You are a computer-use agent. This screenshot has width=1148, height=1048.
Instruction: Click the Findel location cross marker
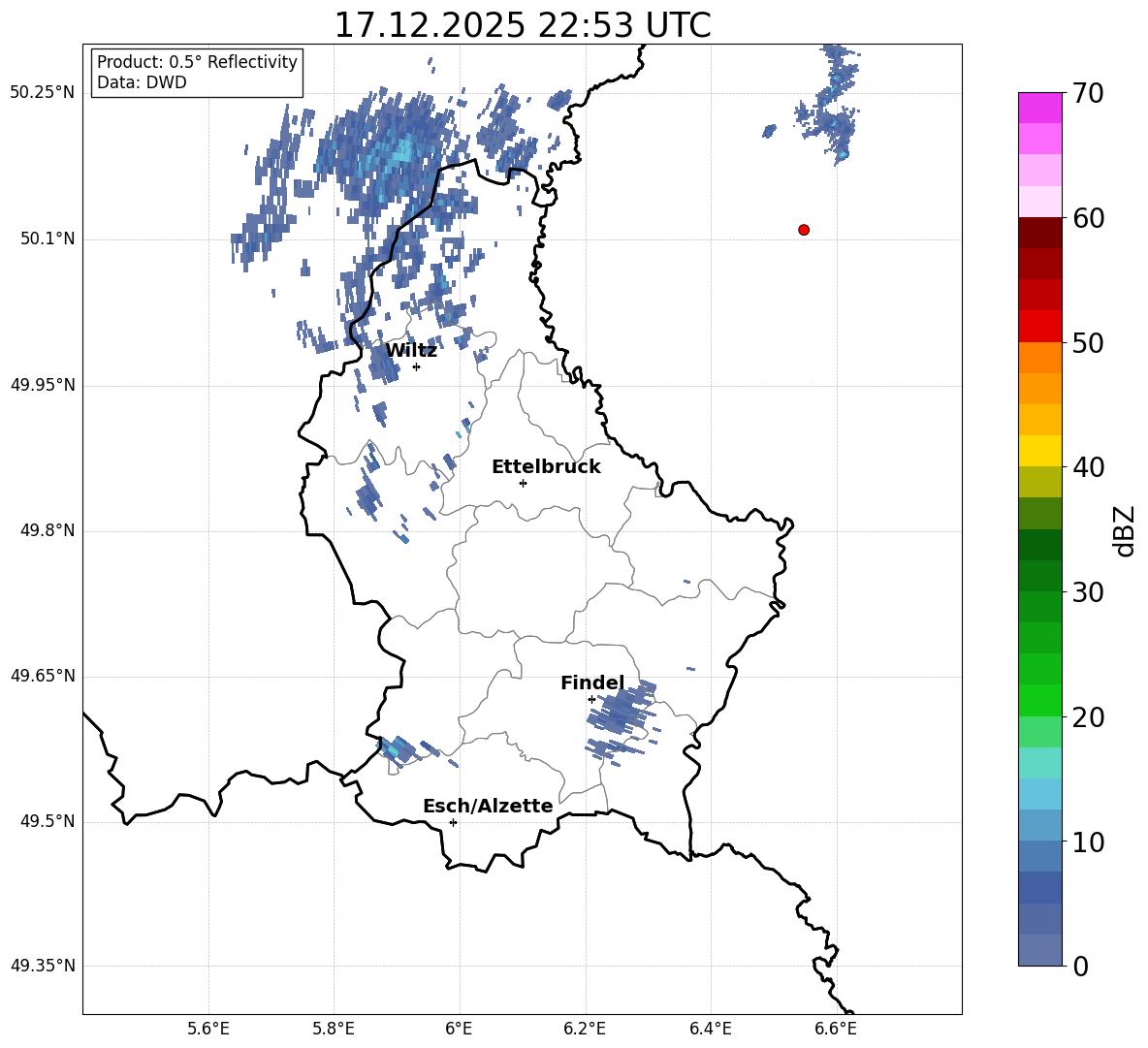coord(591,700)
